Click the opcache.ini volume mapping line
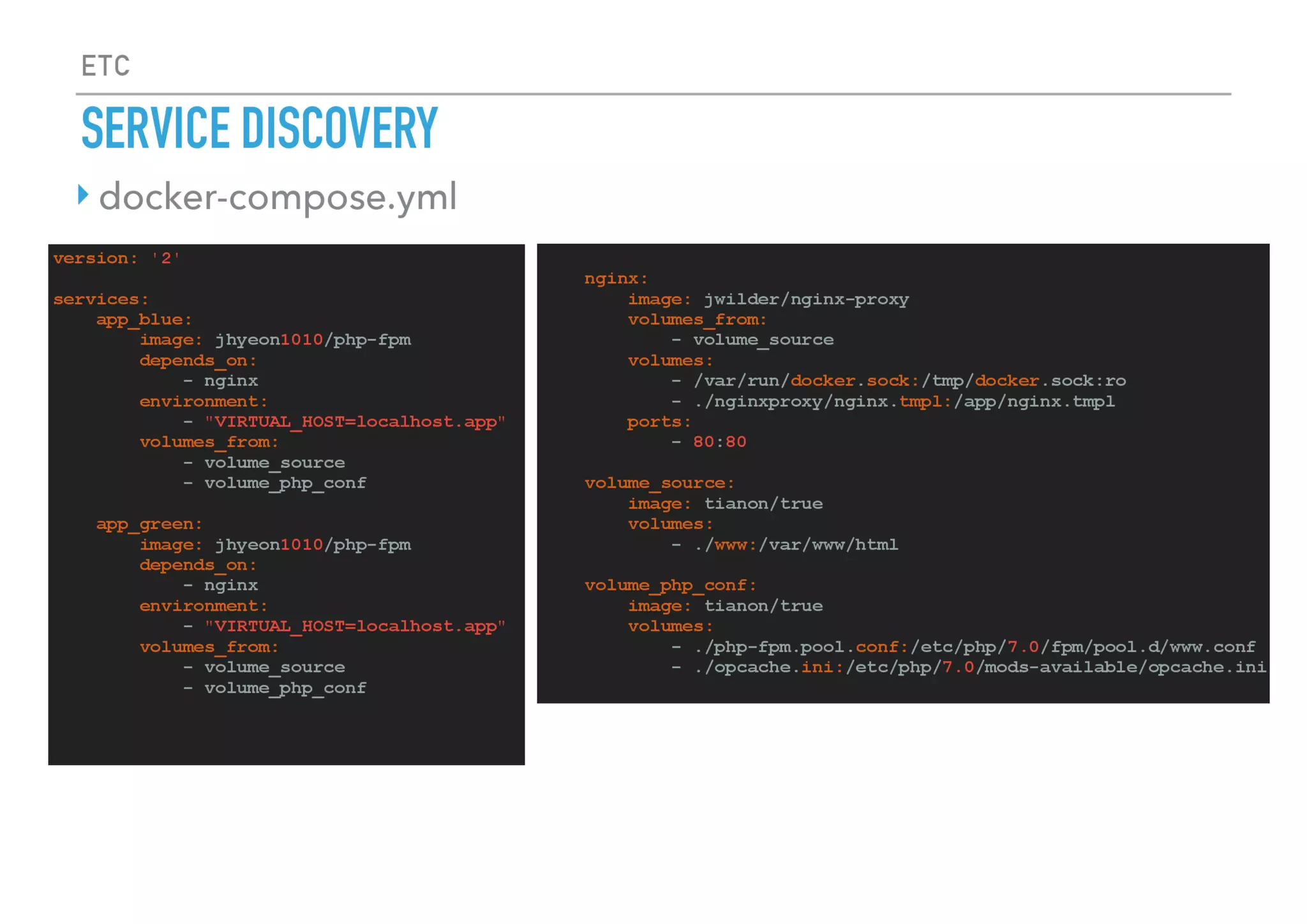Screen dimensions: 1307x924 tap(980, 667)
